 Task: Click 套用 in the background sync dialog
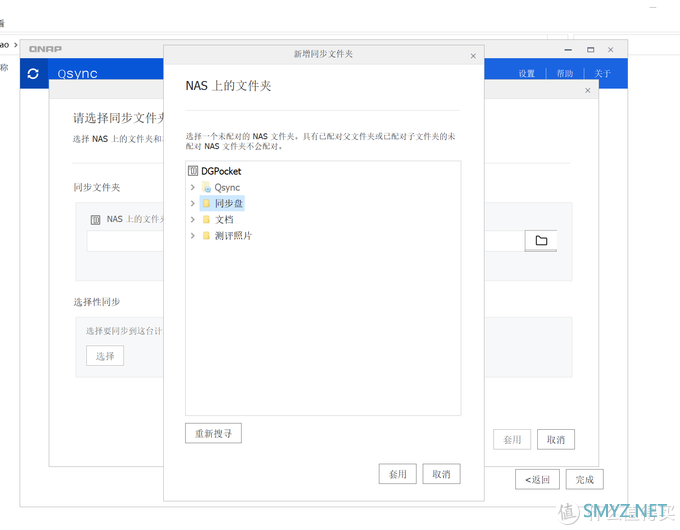point(512,440)
